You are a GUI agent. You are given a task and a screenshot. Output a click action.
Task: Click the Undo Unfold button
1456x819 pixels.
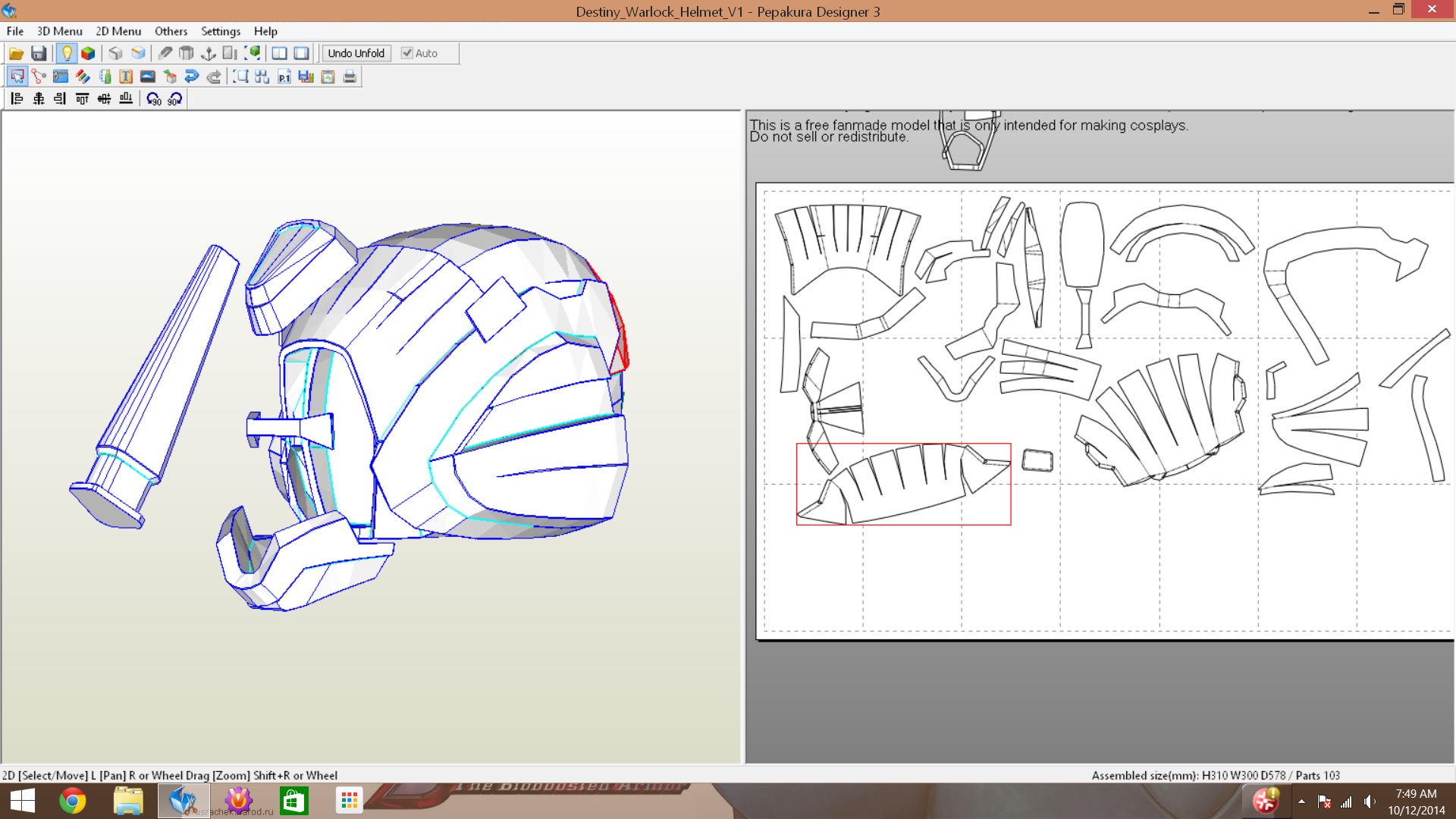[x=356, y=53]
